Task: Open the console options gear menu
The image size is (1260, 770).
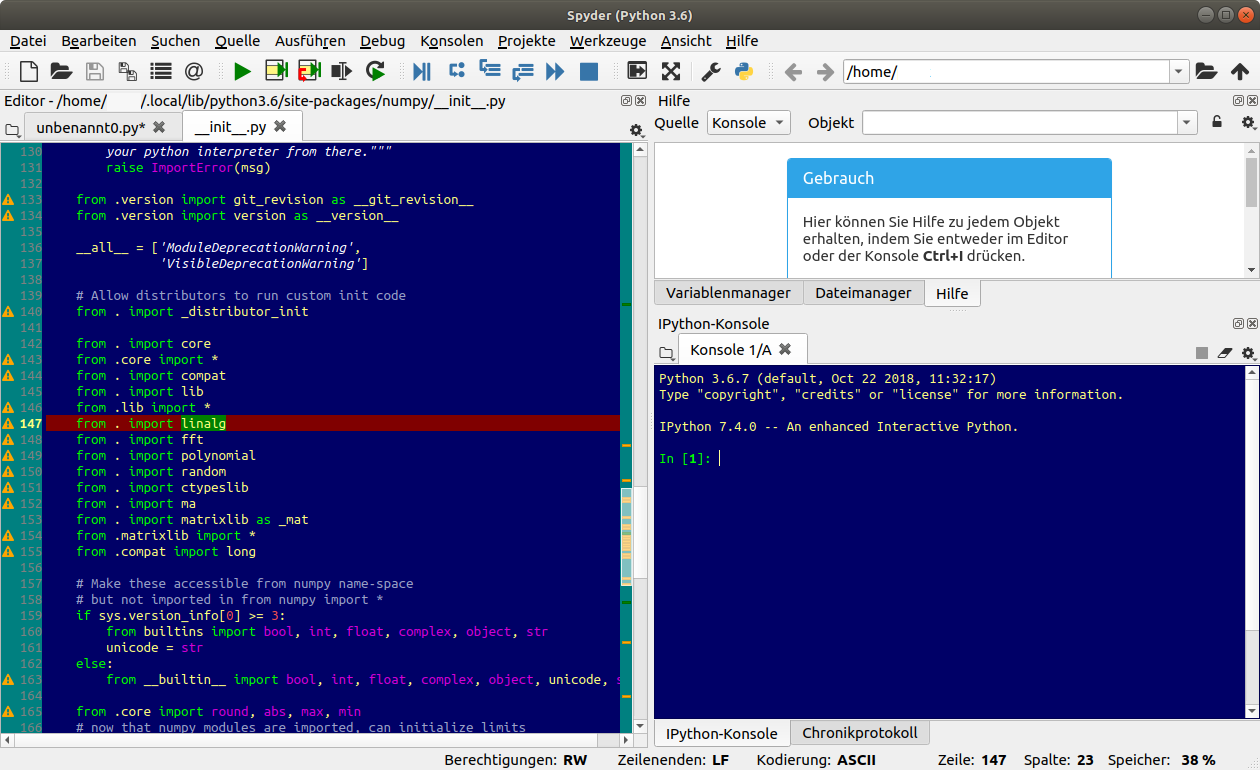Action: tap(1247, 353)
